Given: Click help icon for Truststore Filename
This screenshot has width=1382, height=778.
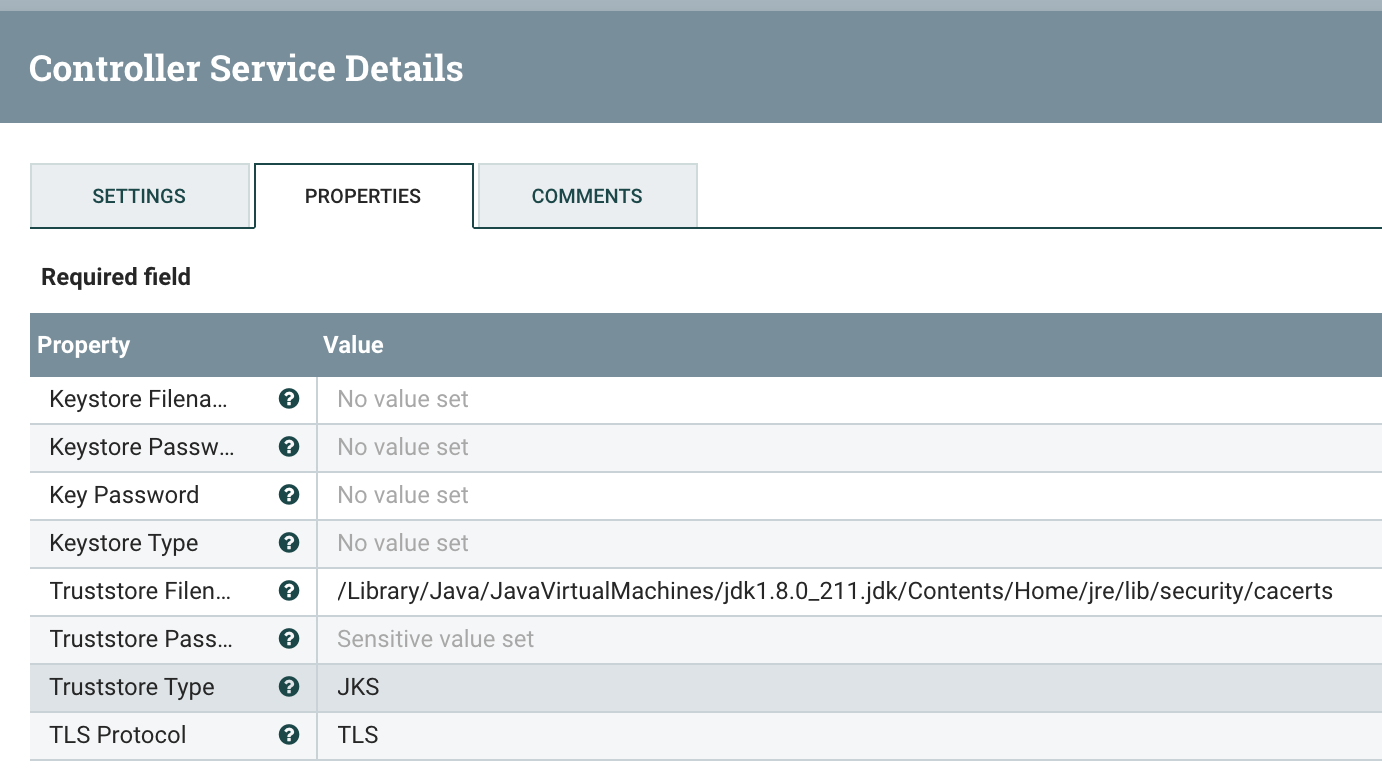Looking at the screenshot, I should pyautogui.click(x=289, y=591).
